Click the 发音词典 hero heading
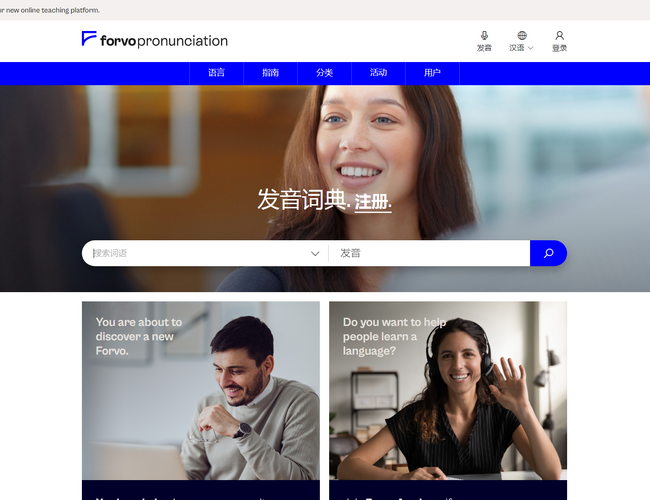The image size is (650, 500). coord(301,199)
